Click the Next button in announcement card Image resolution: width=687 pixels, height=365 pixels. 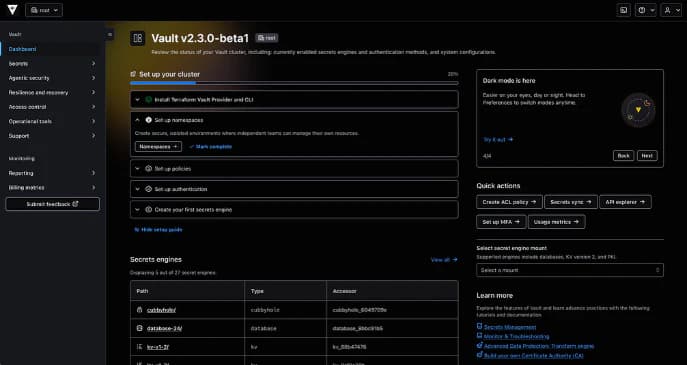(647, 156)
